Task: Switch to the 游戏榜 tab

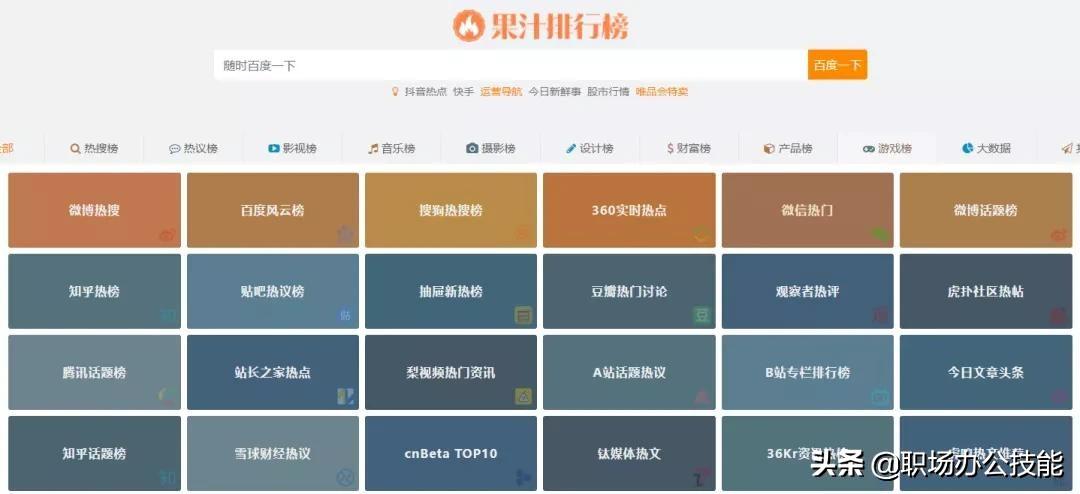Action: (x=887, y=148)
